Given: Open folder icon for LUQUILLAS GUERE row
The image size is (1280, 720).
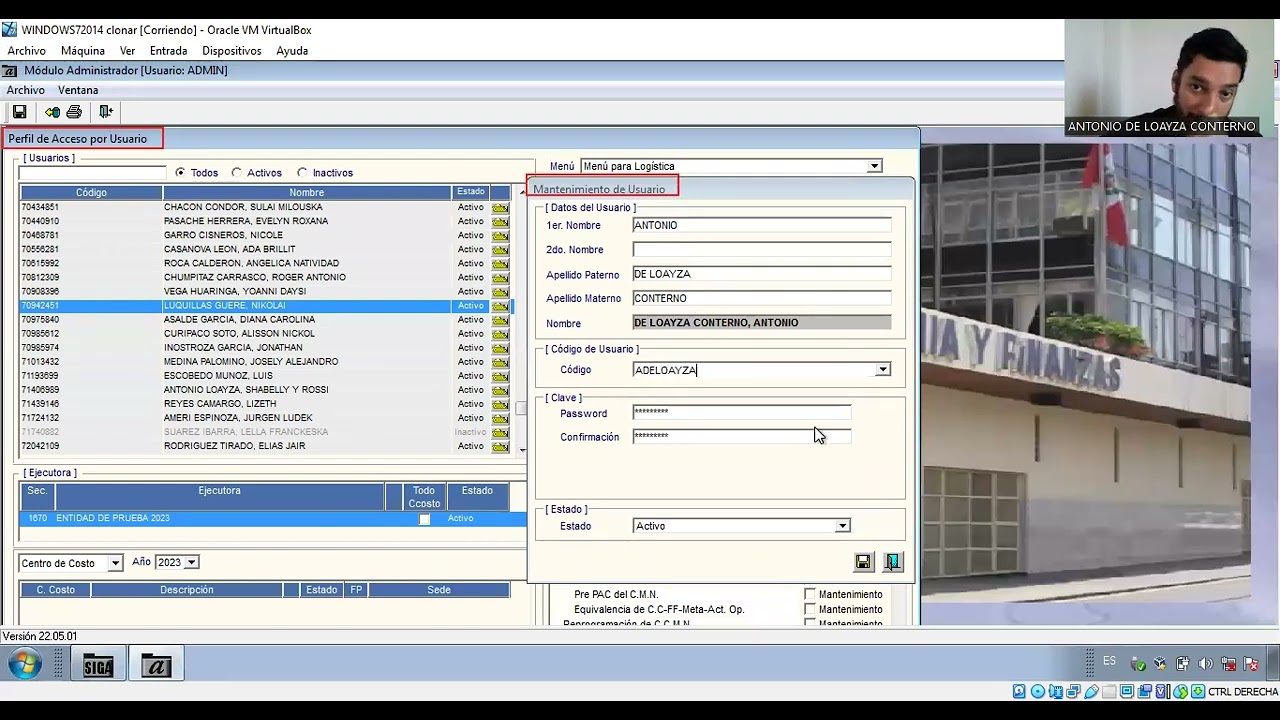Looking at the screenshot, I should coord(501,306).
